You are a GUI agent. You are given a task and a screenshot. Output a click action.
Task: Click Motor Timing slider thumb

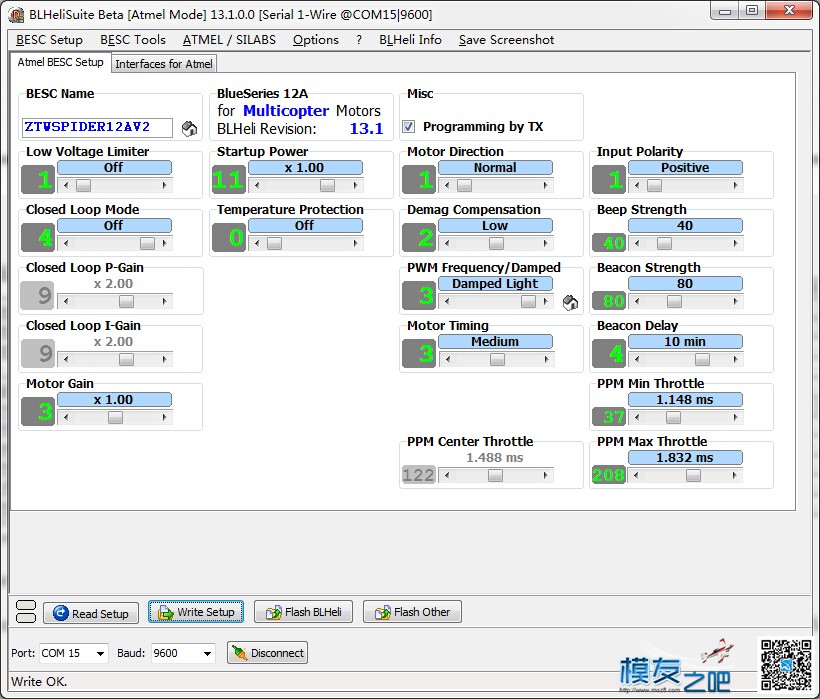[497, 360]
